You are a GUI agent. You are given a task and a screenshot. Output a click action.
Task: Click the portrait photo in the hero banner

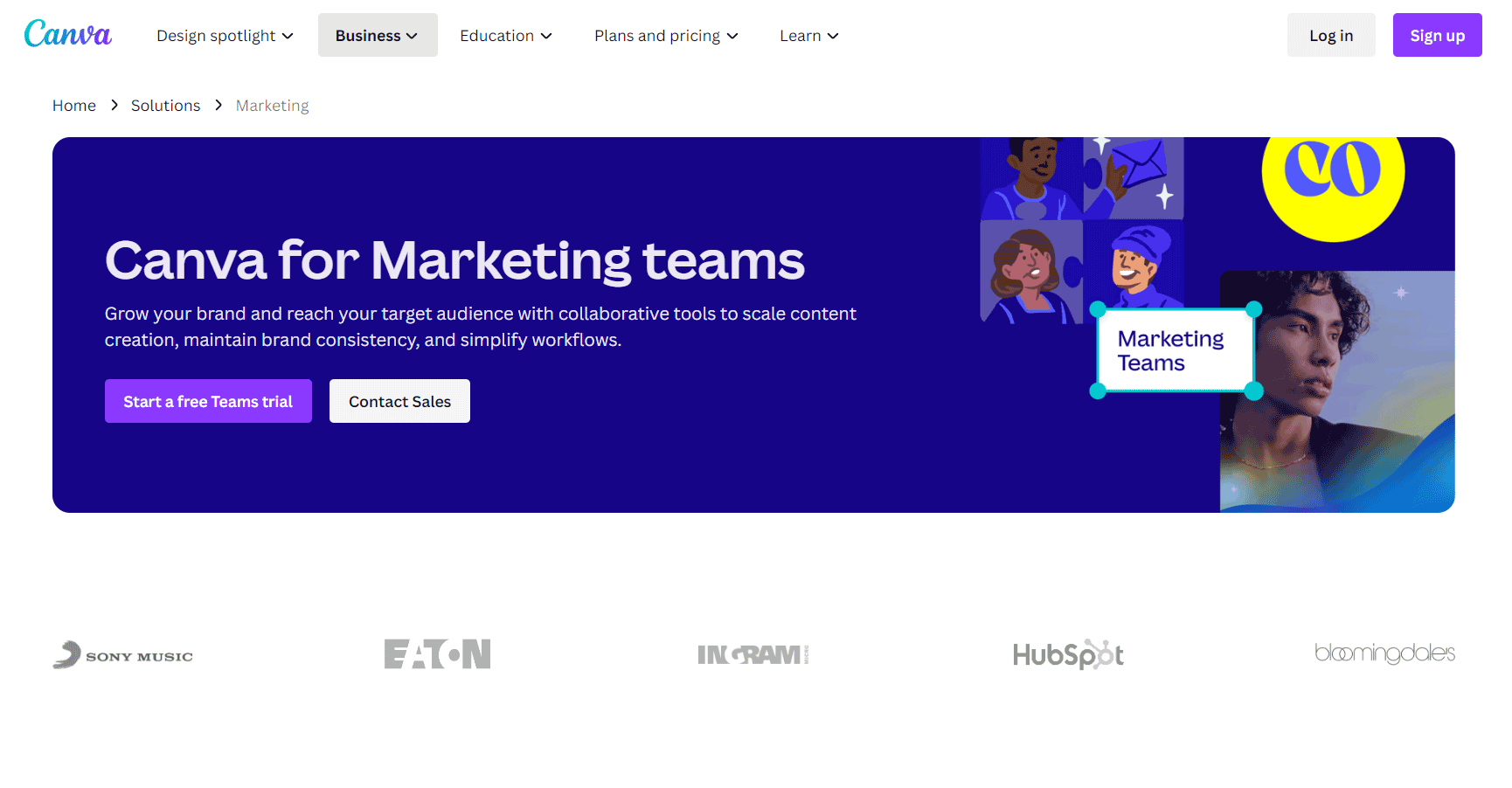(1337, 391)
